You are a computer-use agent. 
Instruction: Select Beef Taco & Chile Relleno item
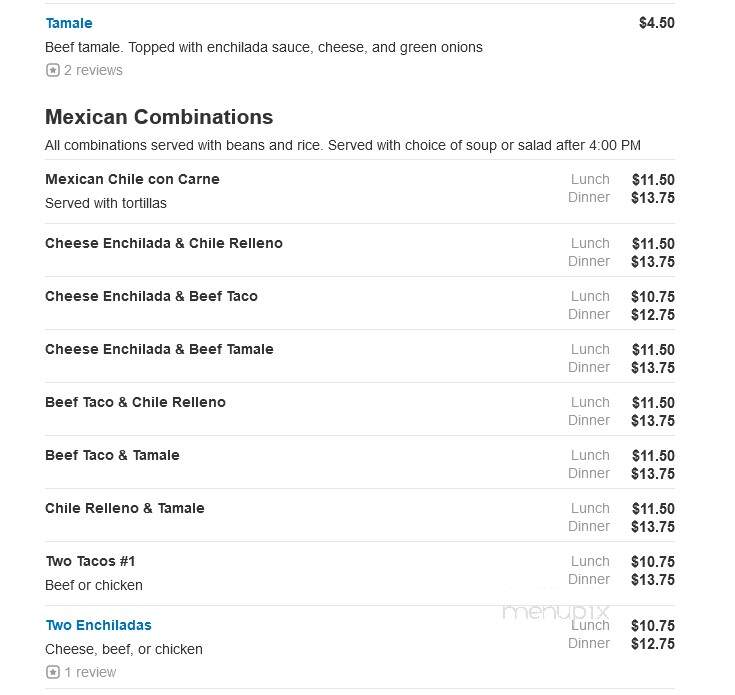[135, 402]
